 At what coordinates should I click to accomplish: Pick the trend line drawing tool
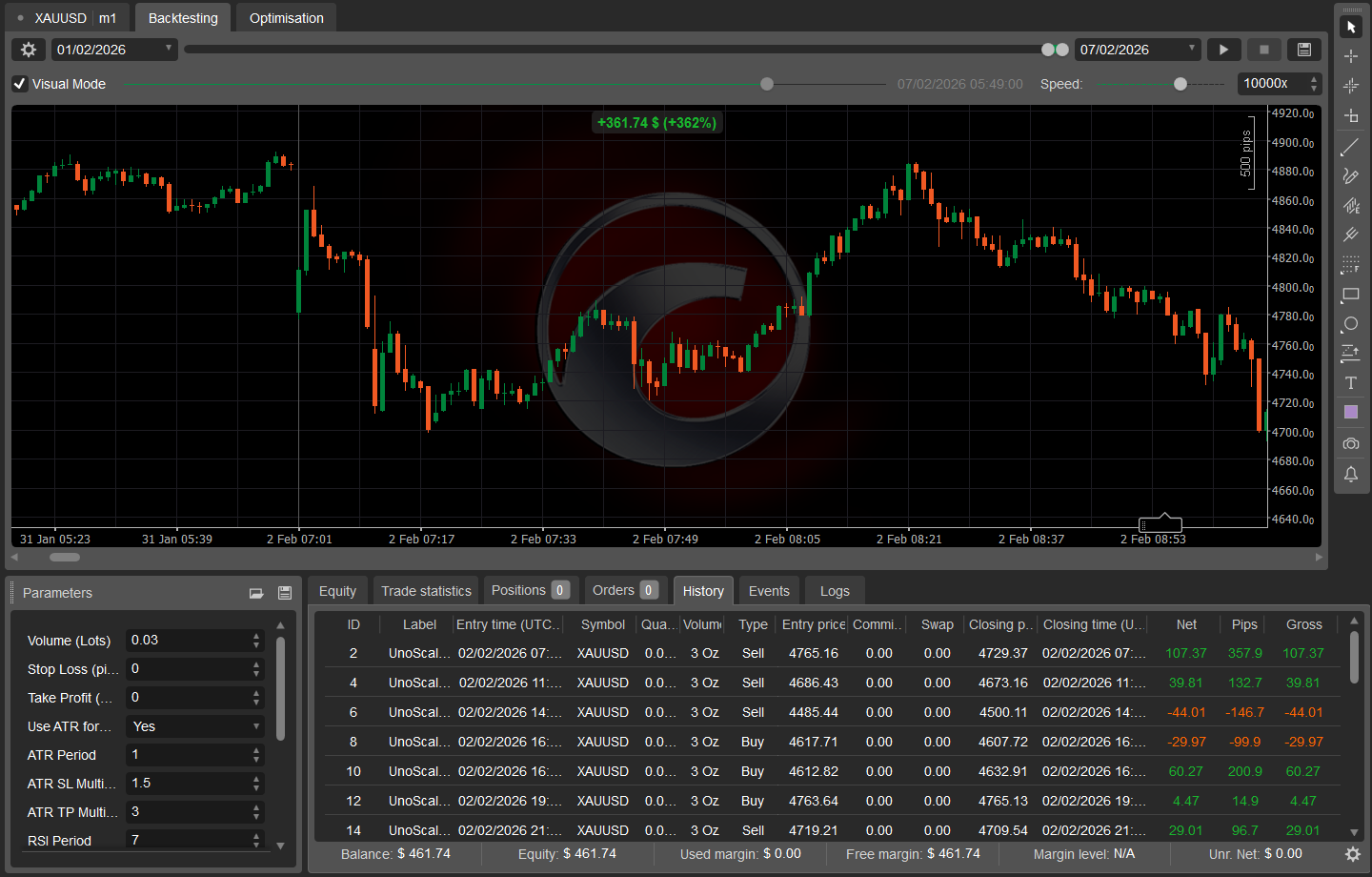(1351, 147)
